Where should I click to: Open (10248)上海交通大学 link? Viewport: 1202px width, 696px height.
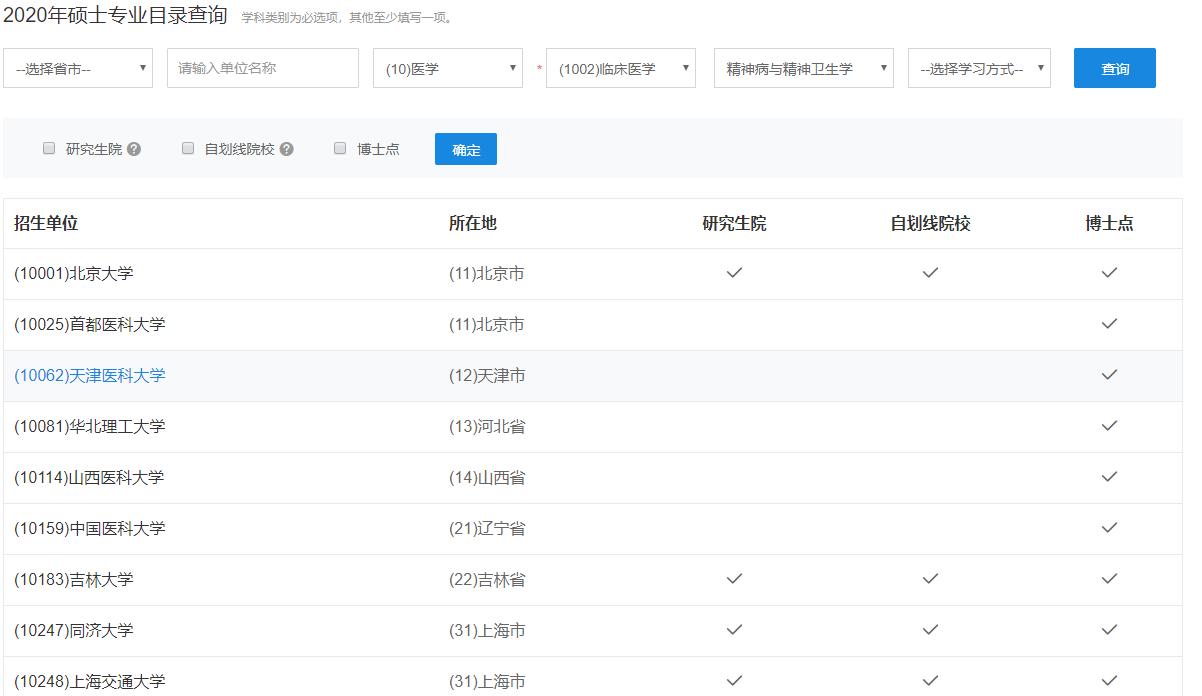click(x=90, y=681)
